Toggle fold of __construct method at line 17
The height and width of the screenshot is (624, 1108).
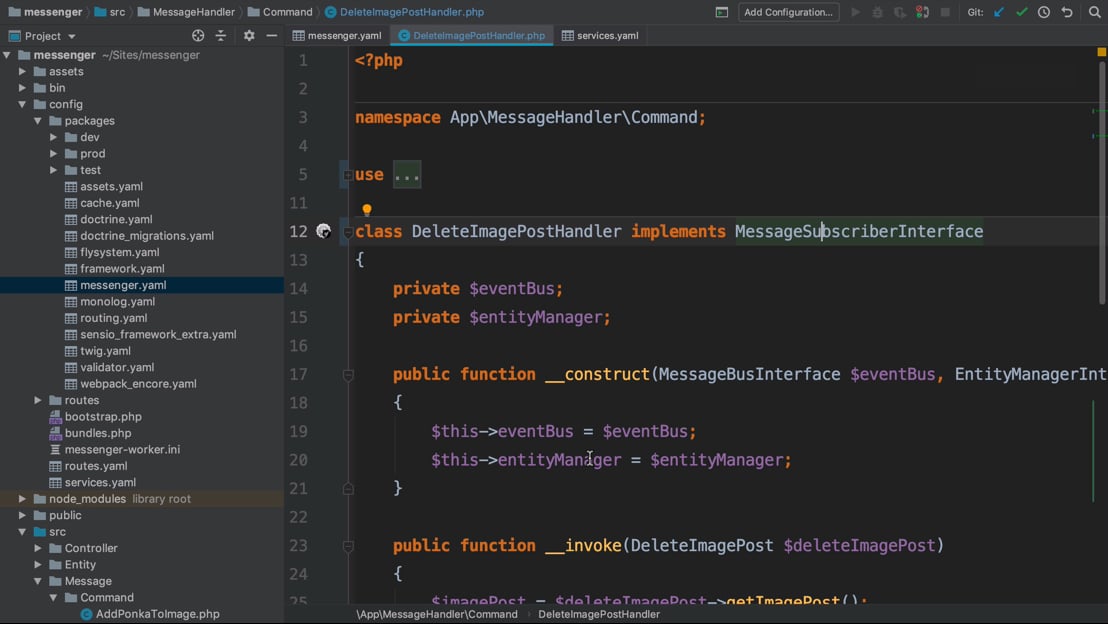(348, 375)
